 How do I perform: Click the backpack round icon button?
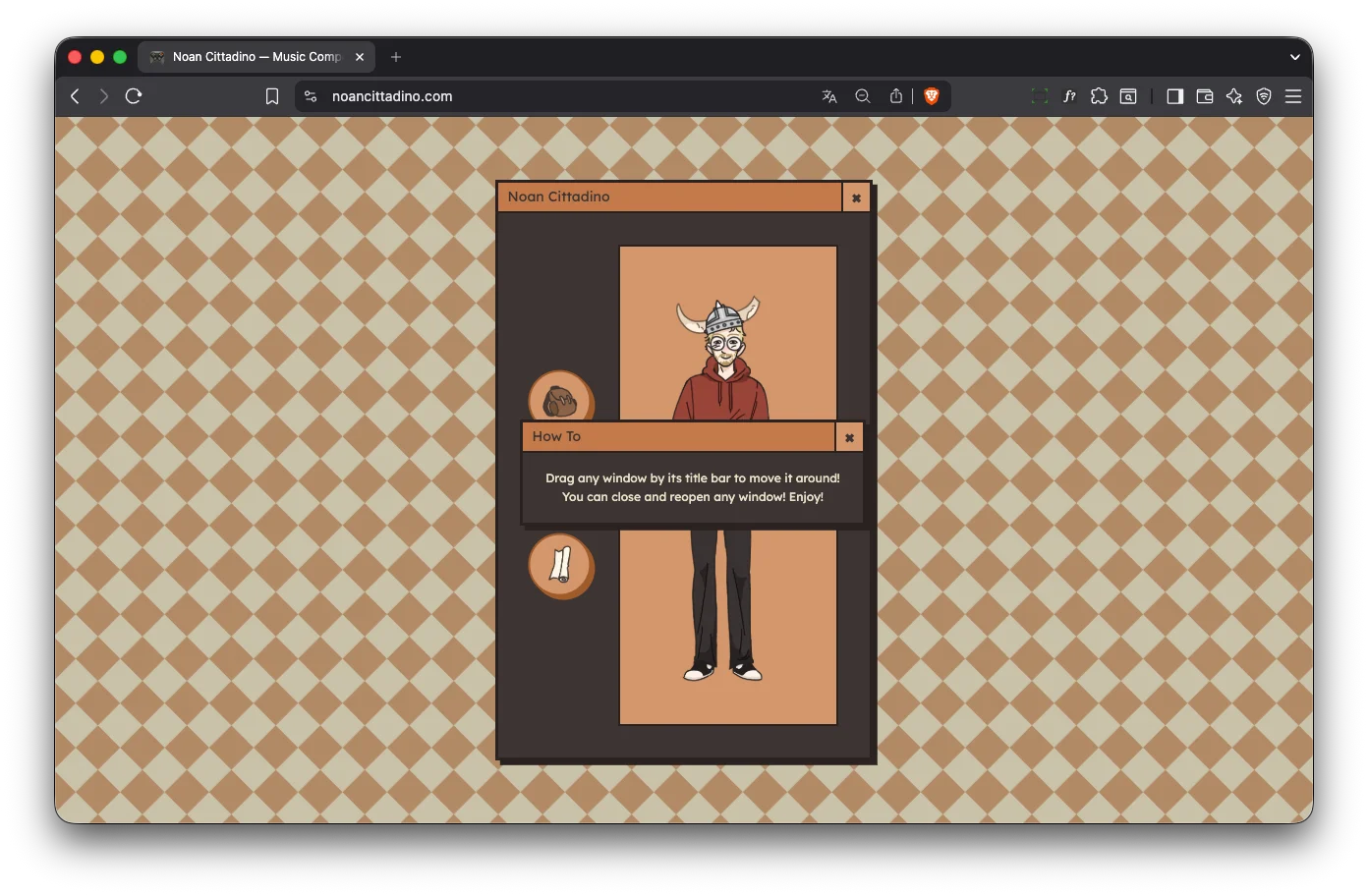pyautogui.click(x=561, y=397)
